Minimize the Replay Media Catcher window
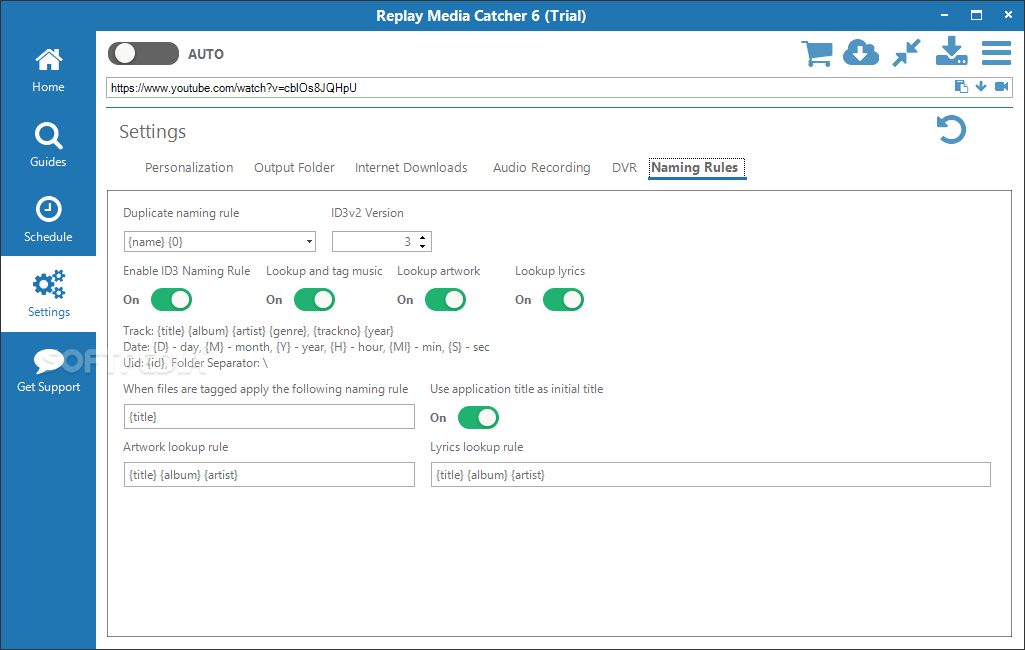The image size is (1025, 650). click(x=945, y=15)
